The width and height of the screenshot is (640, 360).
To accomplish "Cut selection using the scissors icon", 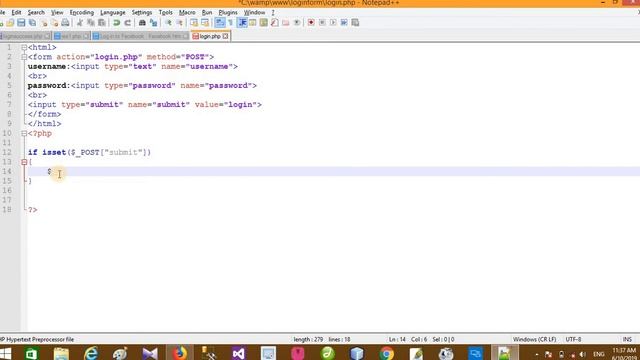I will pos(80,22).
